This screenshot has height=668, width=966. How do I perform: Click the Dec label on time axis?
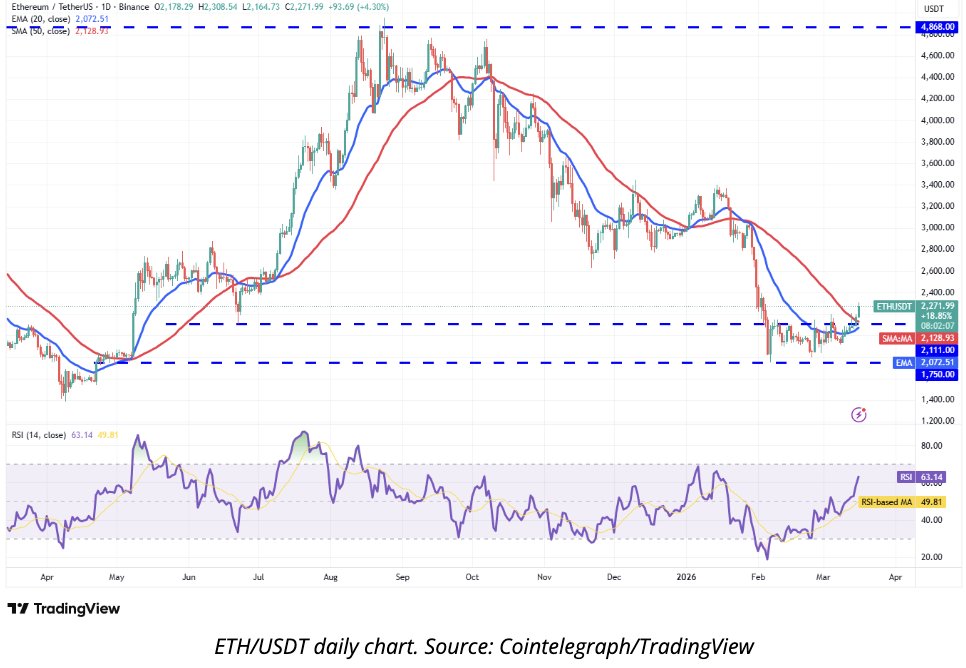point(614,577)
